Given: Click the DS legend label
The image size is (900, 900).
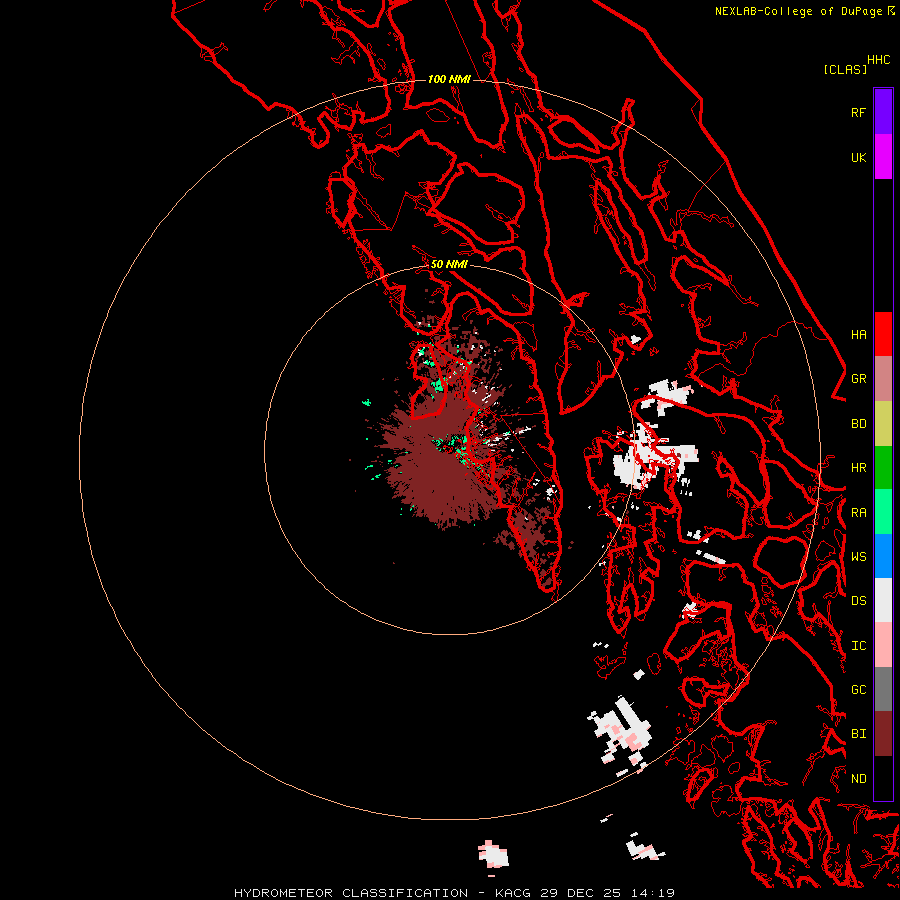Looking at the screenshot, I should tap(858, 600).
